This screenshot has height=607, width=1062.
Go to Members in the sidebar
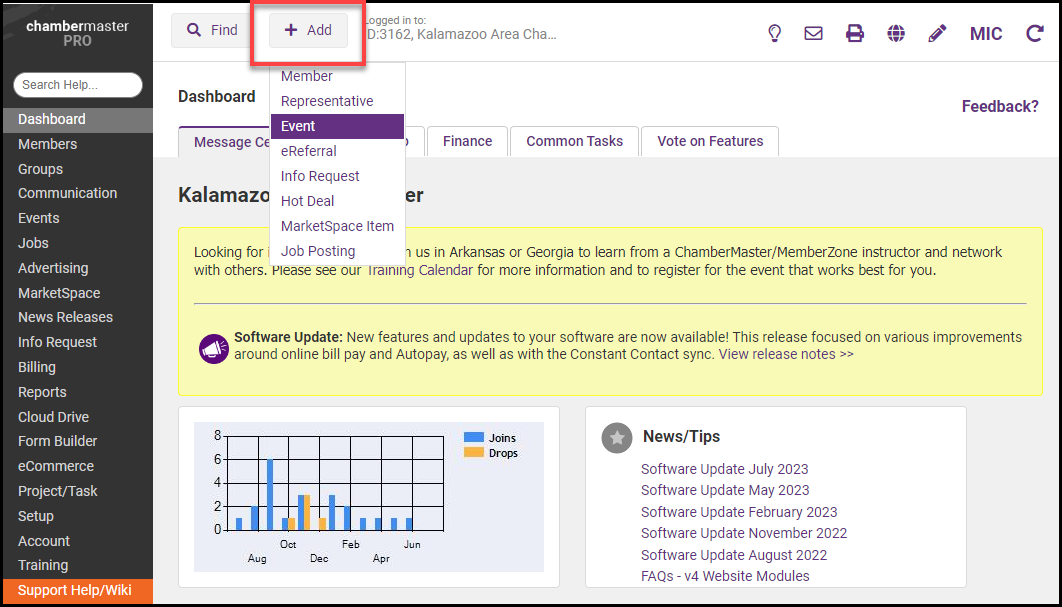coord(47,144)
